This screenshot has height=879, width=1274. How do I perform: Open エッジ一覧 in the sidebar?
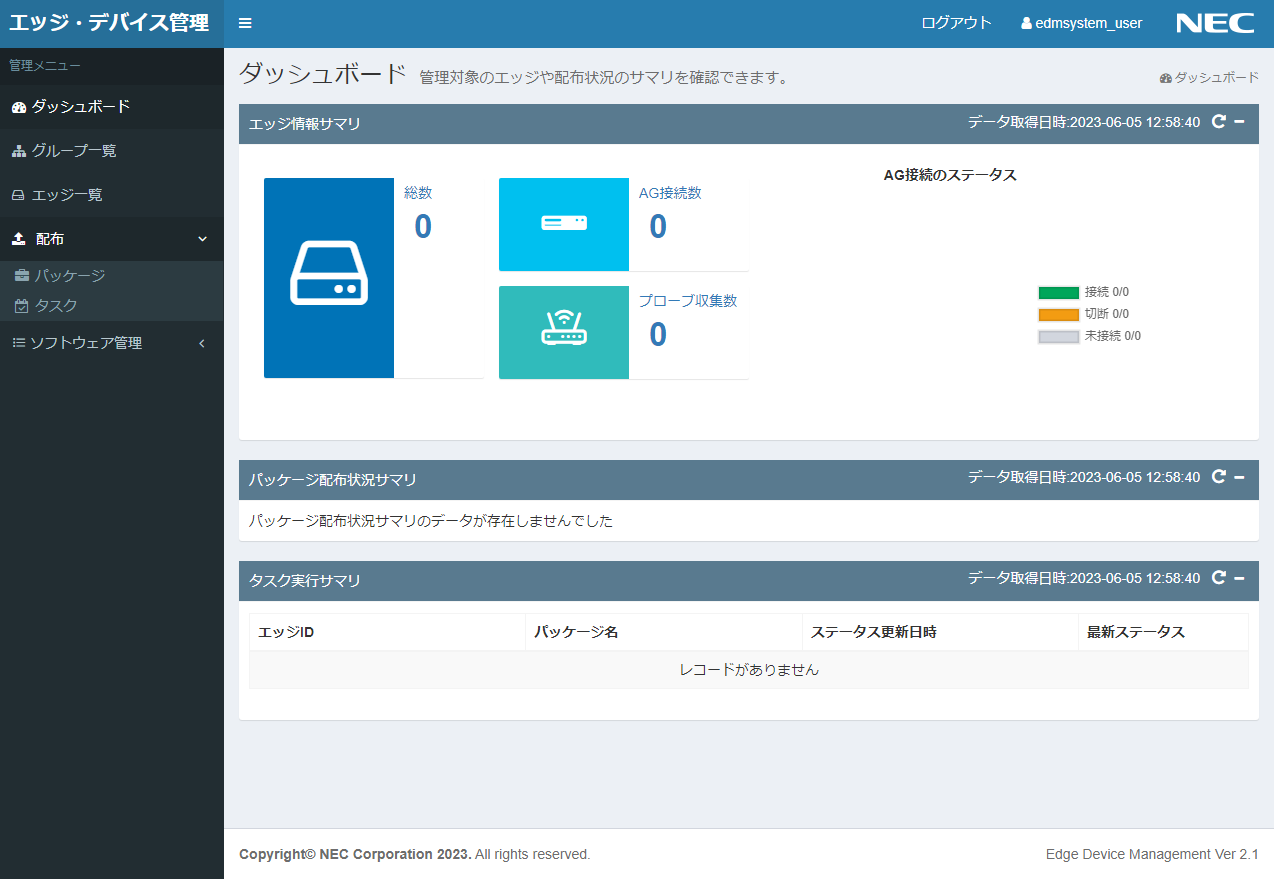tap(66, 195)
